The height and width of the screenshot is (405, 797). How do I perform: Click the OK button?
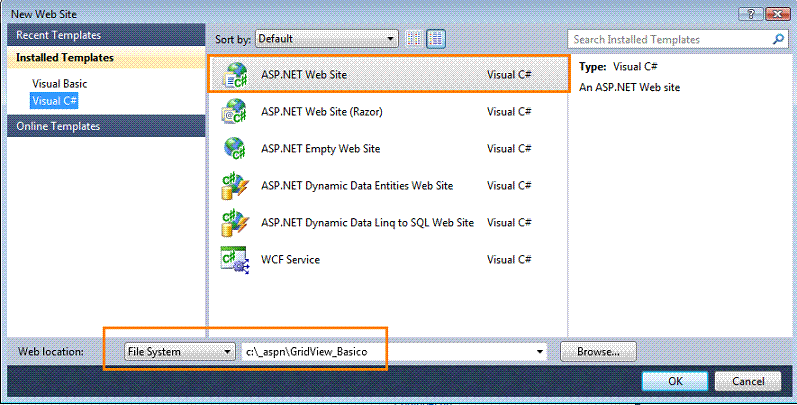[x=675, y=381]
